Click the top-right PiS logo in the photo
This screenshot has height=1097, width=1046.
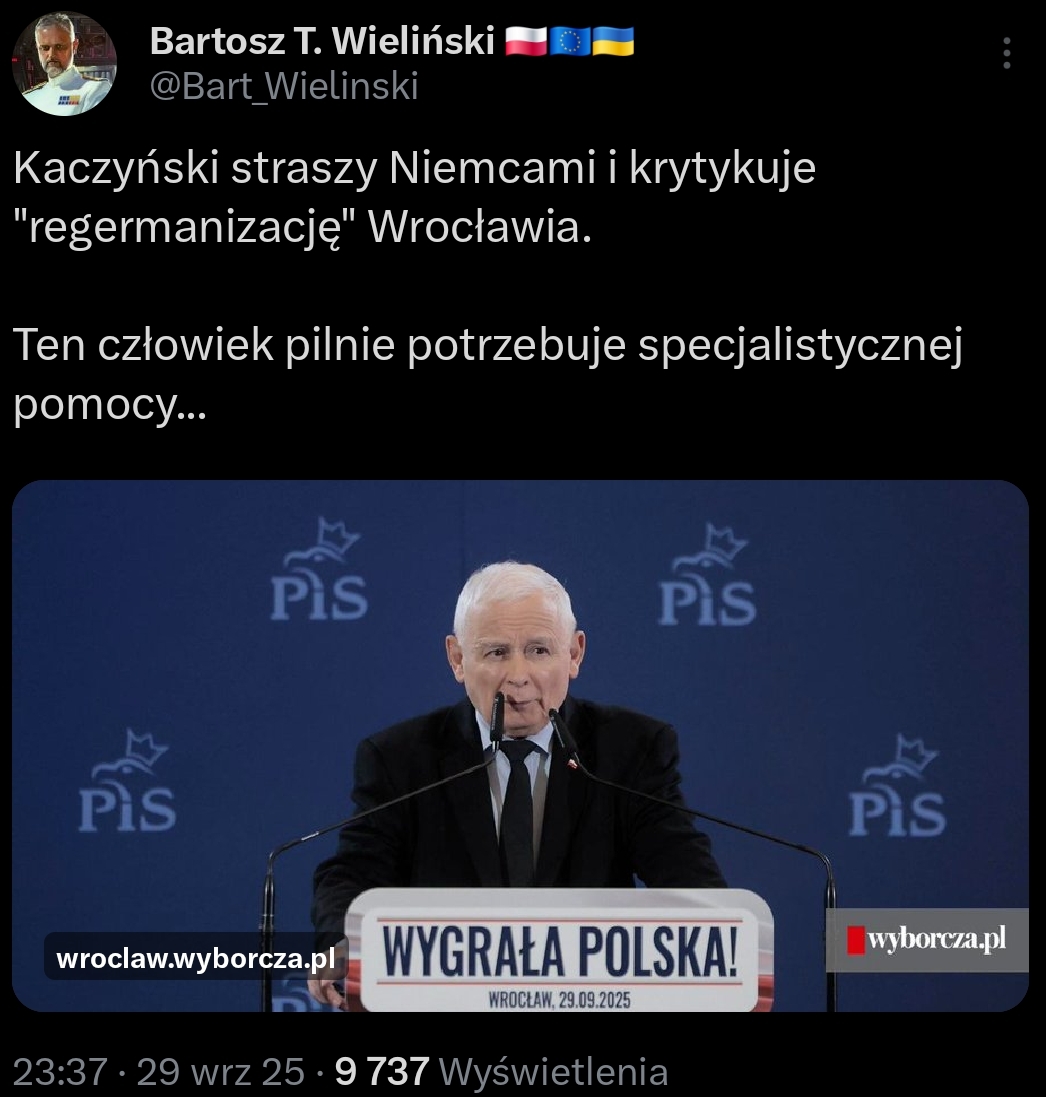coord(708,574)
